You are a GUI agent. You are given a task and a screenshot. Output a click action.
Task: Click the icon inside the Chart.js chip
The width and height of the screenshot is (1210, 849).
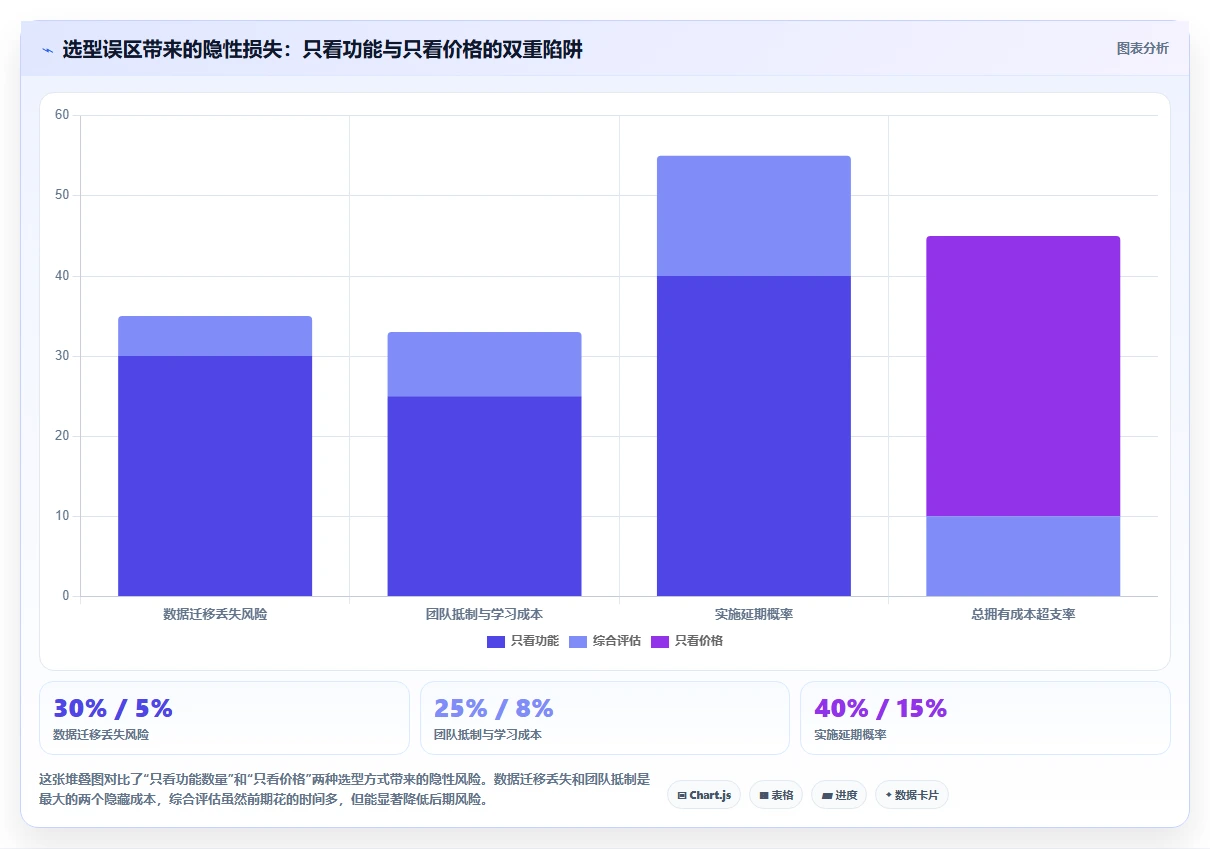[682, 796]
